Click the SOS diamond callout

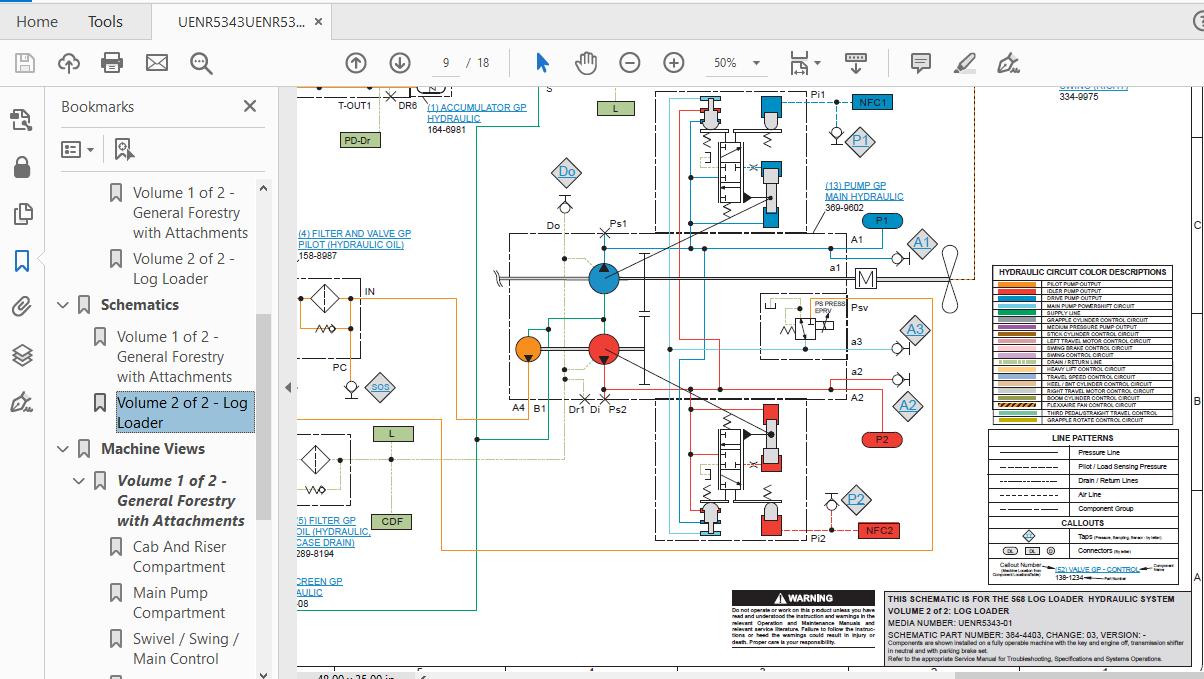click(381, 388)
